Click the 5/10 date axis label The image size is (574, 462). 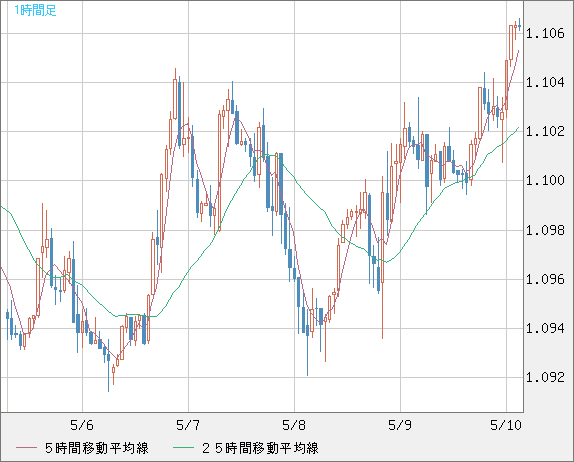pyautogui.click(x=506, y=425)
